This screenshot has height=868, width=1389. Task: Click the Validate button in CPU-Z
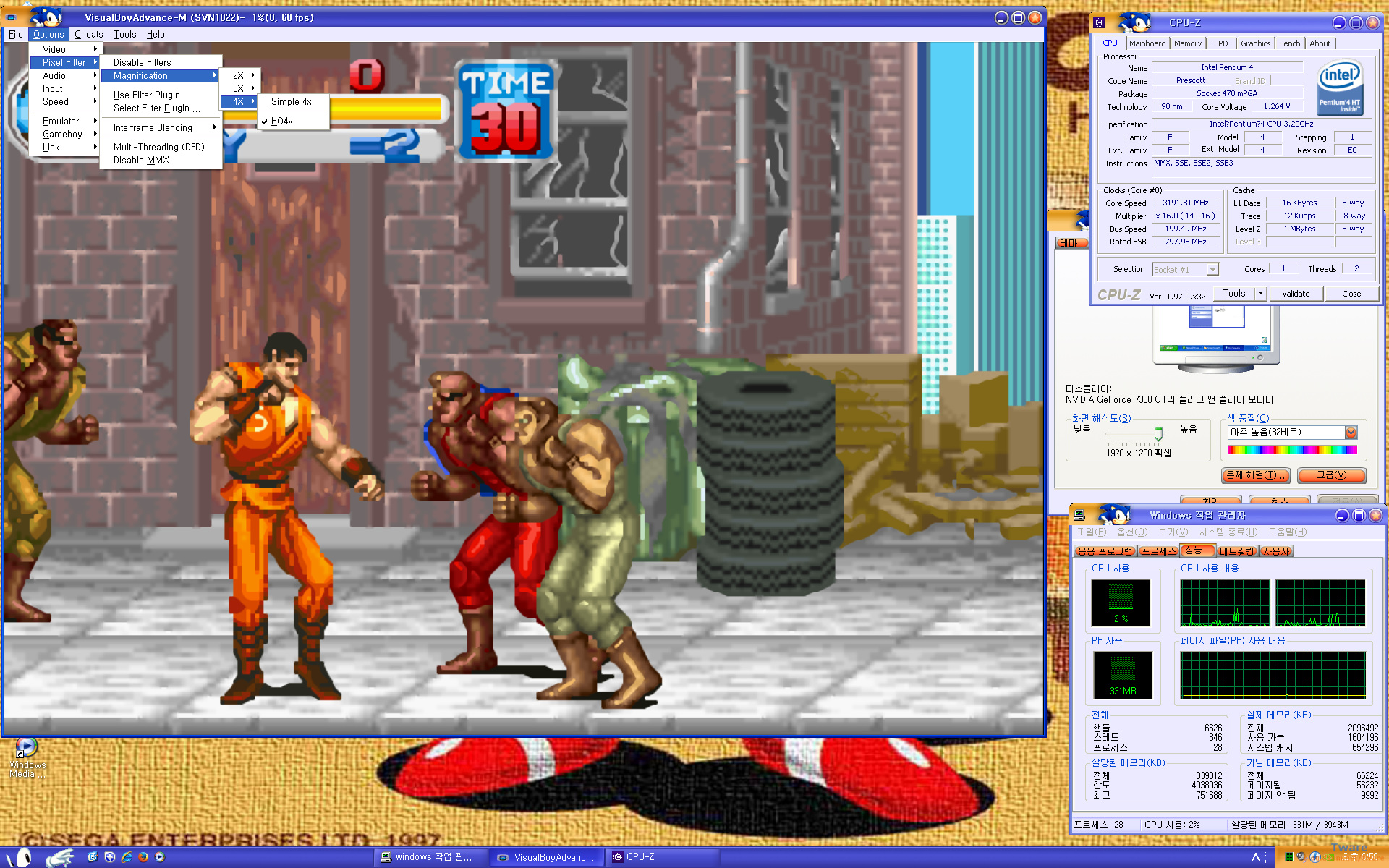point(1295,294)
